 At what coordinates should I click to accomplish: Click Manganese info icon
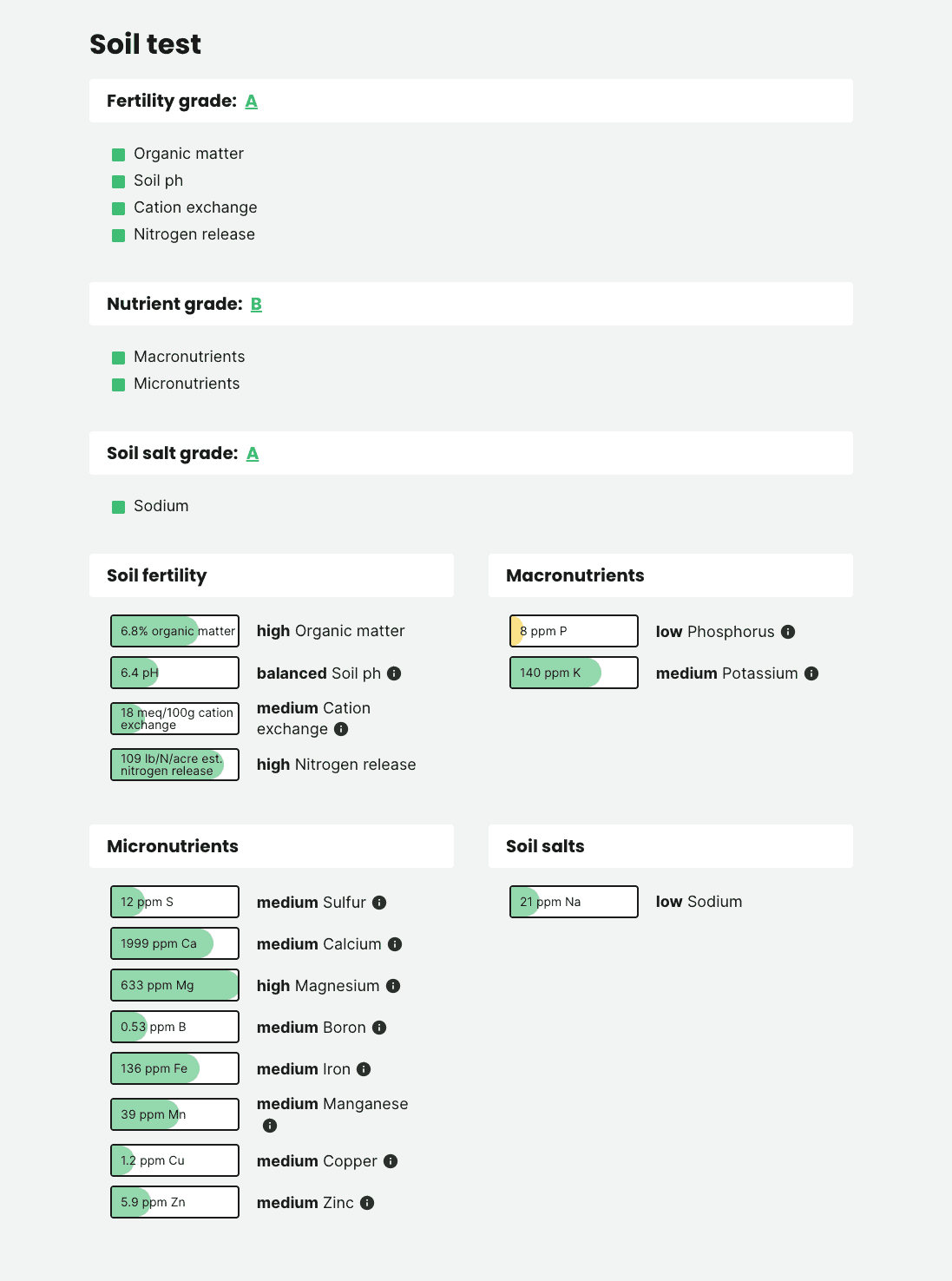coord(270,1126)
